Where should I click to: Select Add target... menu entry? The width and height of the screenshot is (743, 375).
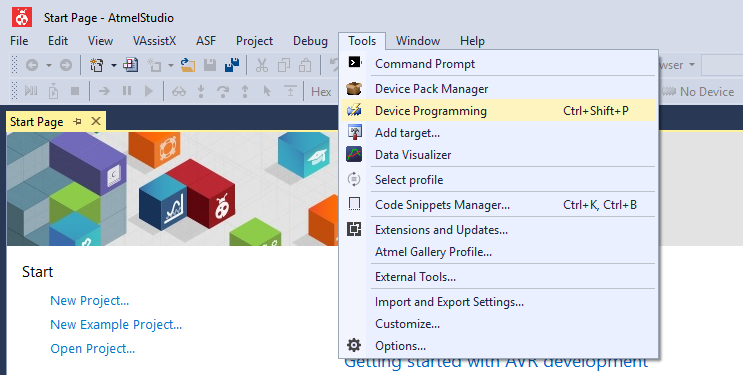click(498, 133)
